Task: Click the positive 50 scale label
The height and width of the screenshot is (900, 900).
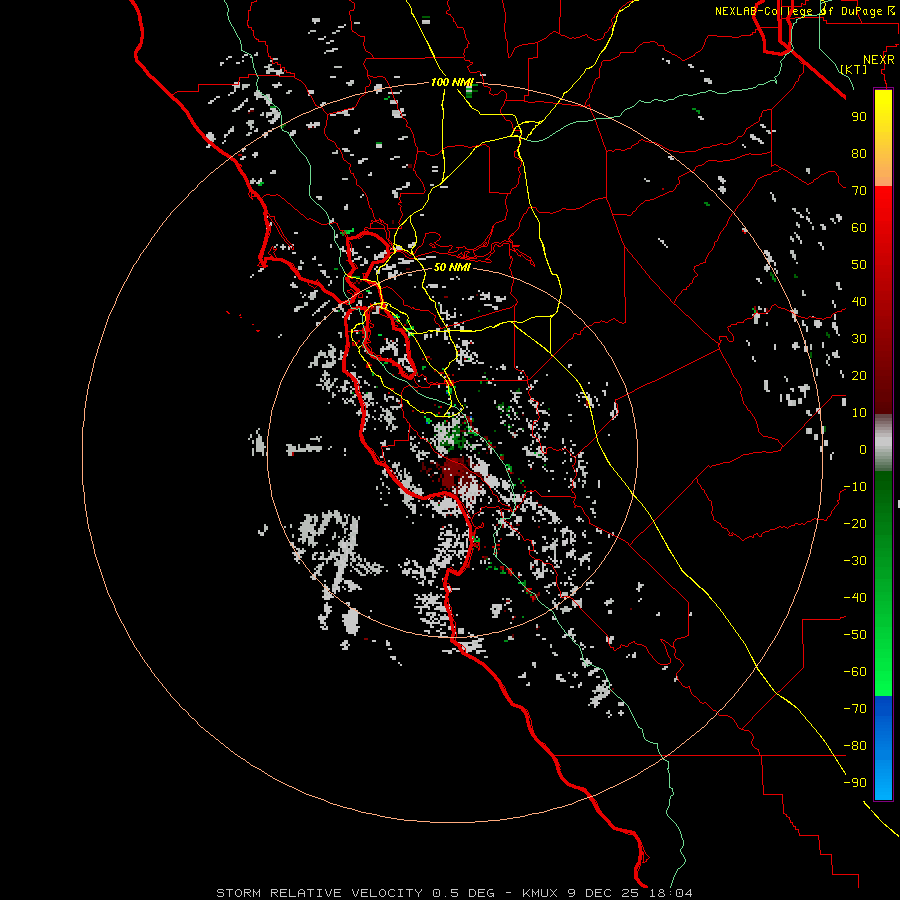Action: pyautogui.click(x=859, y=265)
